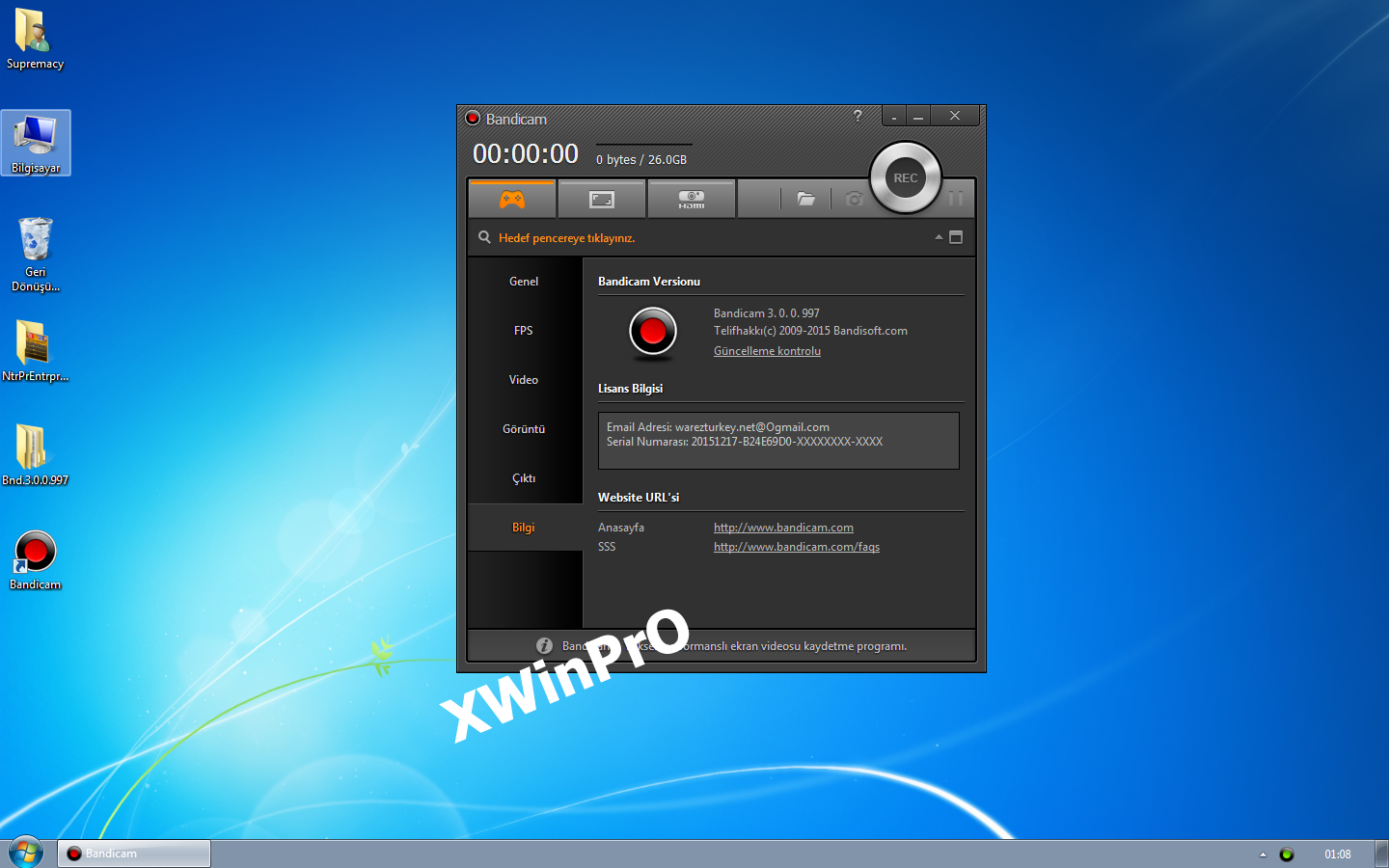
Task: Select the NtrPrEntrpr desktop icon
Action: [x=36, y=351]
